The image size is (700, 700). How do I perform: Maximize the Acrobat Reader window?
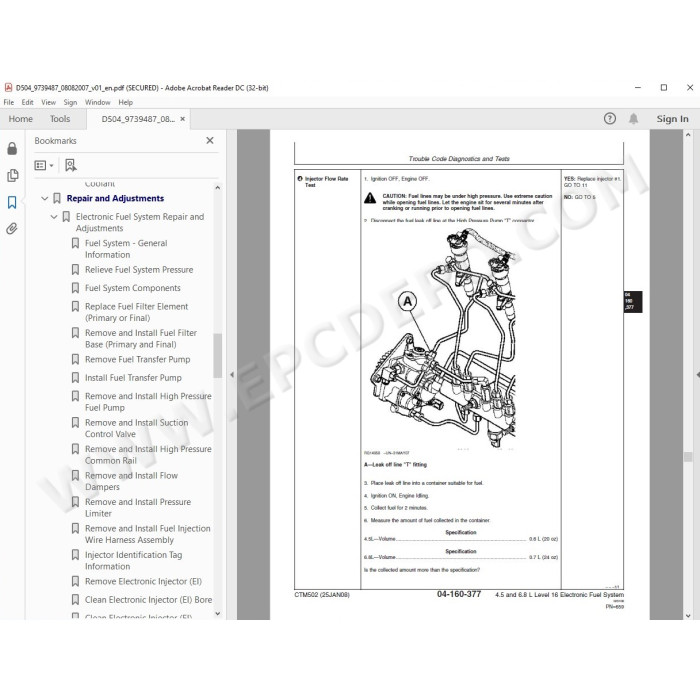(x=664, y=88)
